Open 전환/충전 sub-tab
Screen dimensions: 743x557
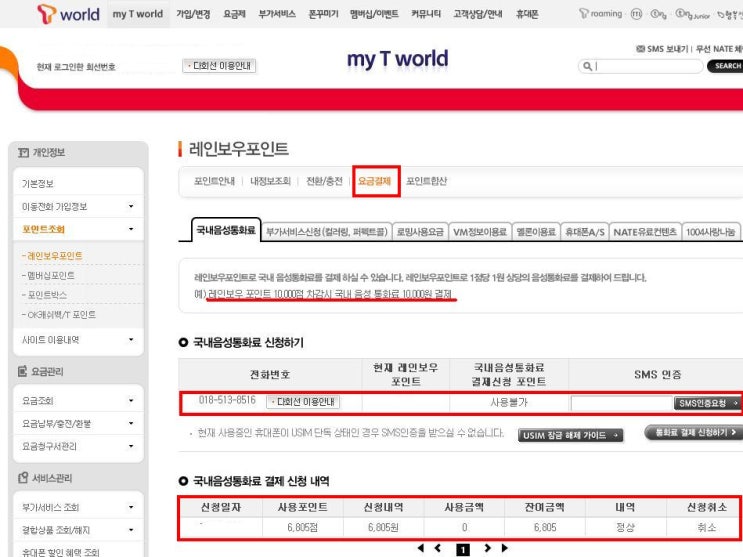point(324,181)
